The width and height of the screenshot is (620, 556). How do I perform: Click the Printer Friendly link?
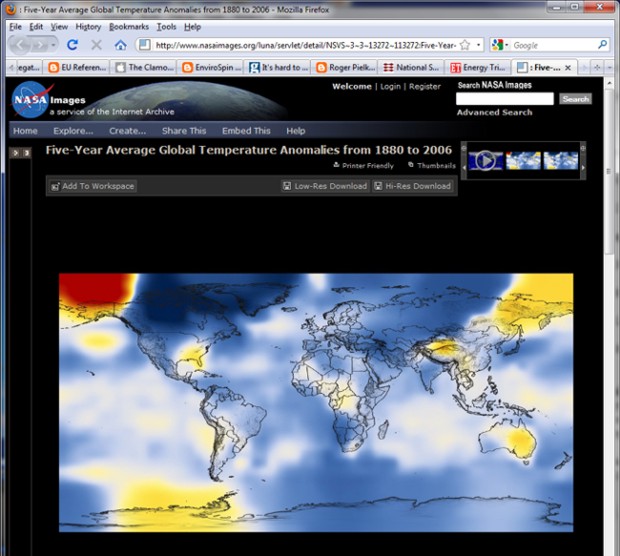pyautogui.click(x=363, y=165)
